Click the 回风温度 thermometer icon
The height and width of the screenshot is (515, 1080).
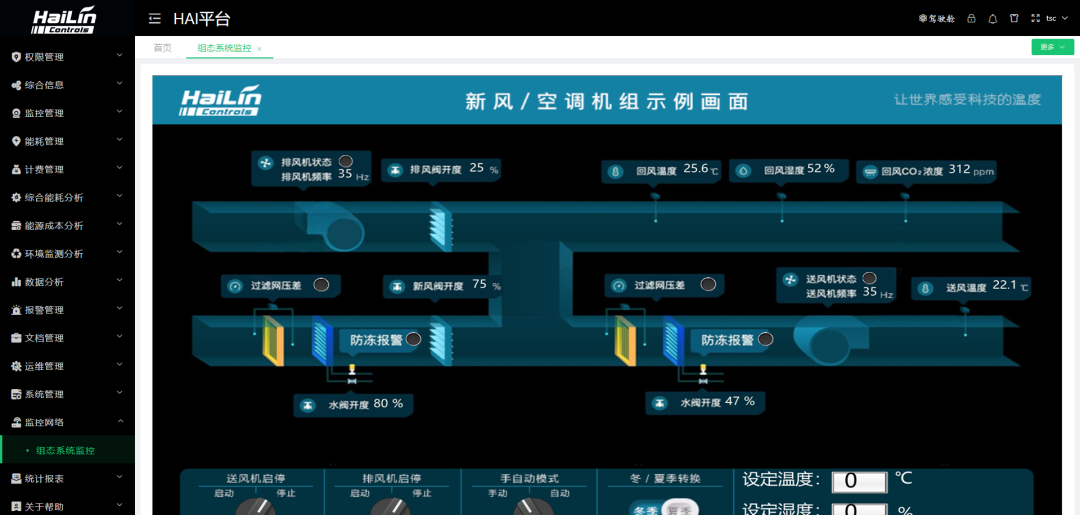pyautogui.click(x=616, y=171)
